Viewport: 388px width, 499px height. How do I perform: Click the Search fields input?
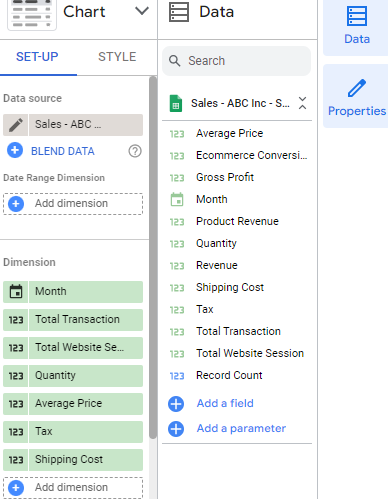[x=236, y=61]
